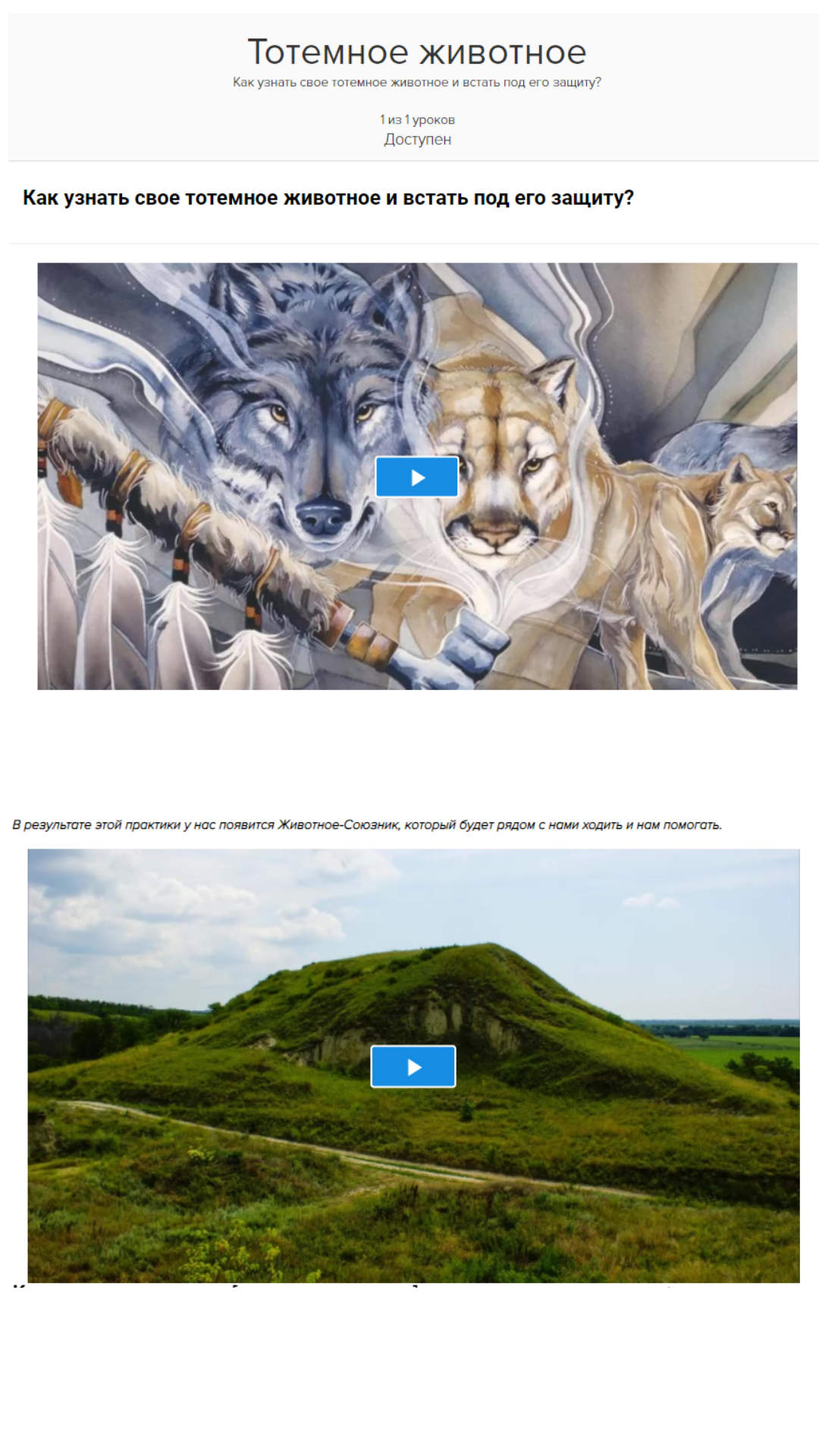Click the cut-off text line below the hill video
Screen dimensions: 819x1456
(341, 1286)
